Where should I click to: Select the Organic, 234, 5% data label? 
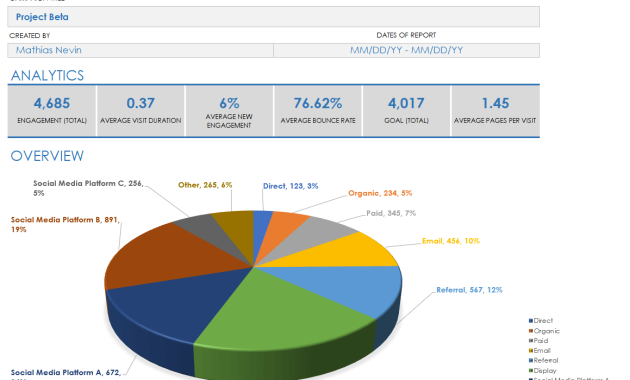[380, 193]
